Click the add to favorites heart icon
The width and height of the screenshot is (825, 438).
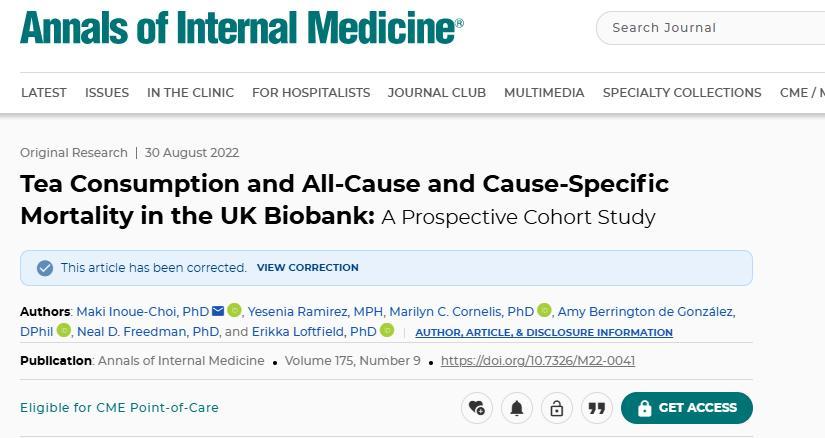pos(477,408)
